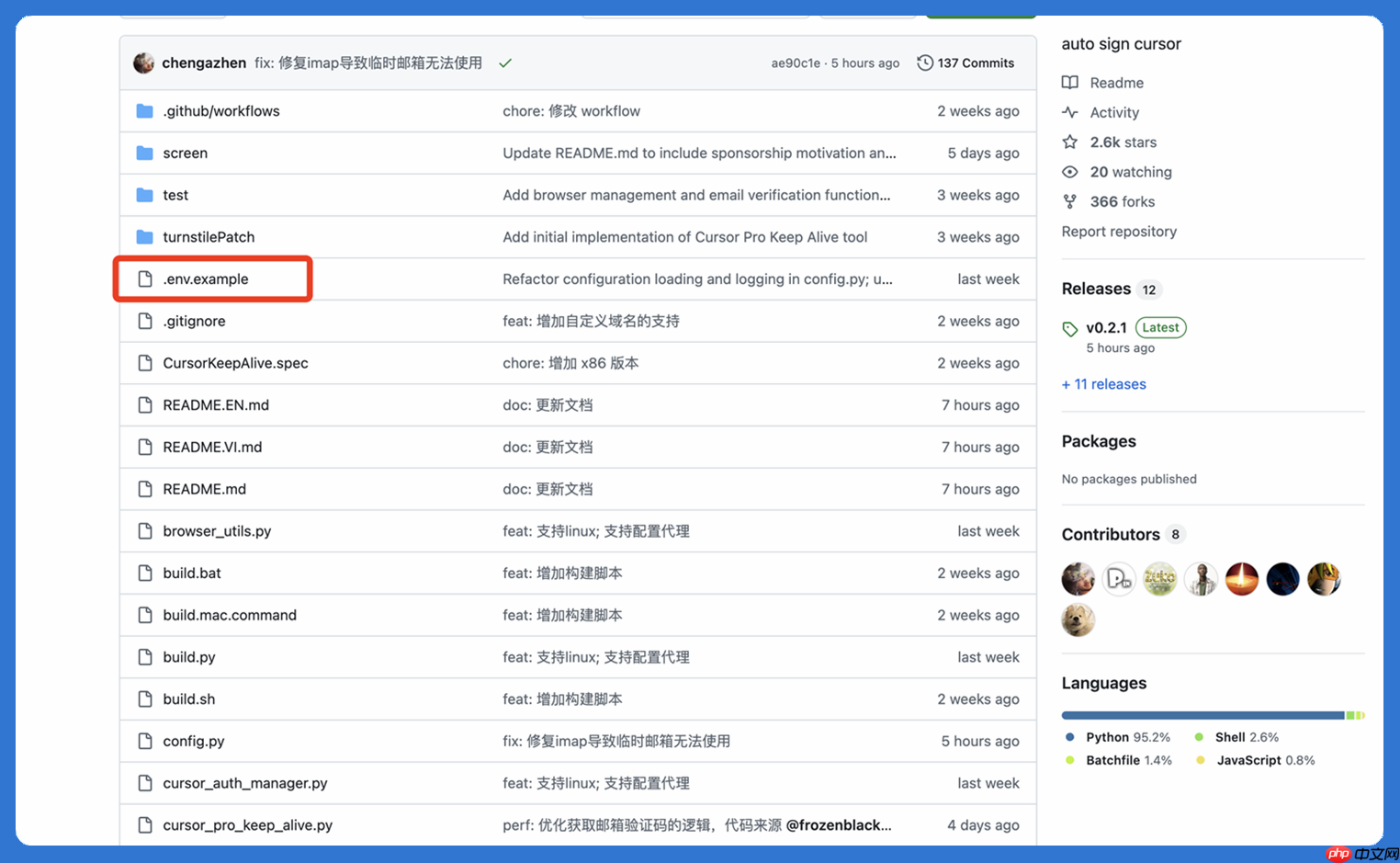Click the test folder icon

(x=144, y=195)
